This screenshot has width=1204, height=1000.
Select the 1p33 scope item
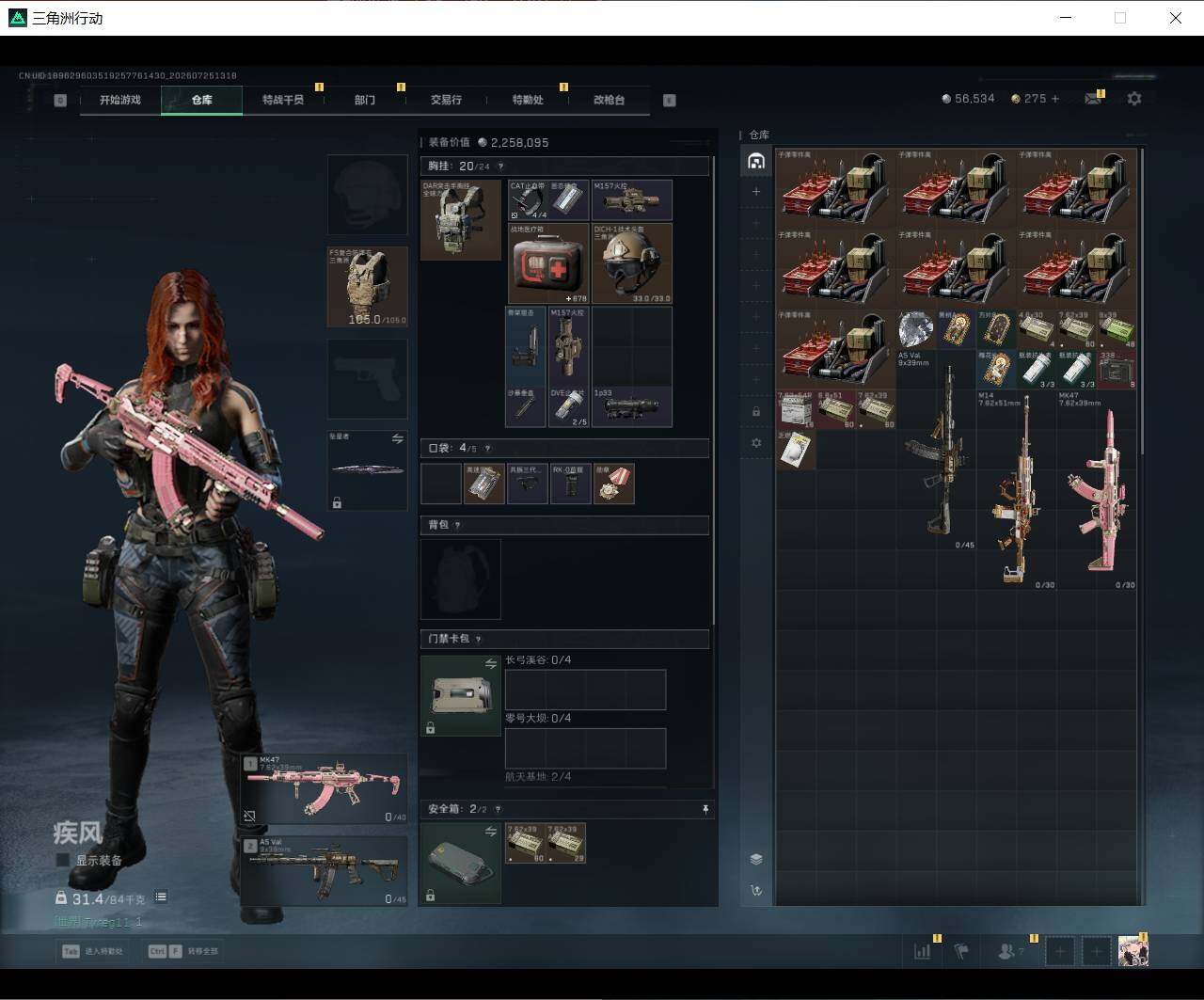[x=631, y=406]
